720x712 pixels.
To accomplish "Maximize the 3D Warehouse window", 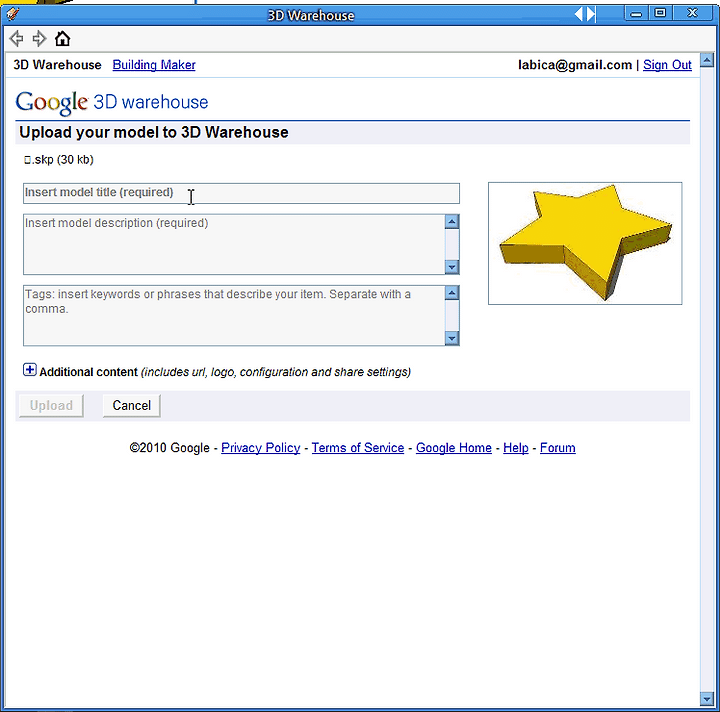I will [x=660, y=13].
